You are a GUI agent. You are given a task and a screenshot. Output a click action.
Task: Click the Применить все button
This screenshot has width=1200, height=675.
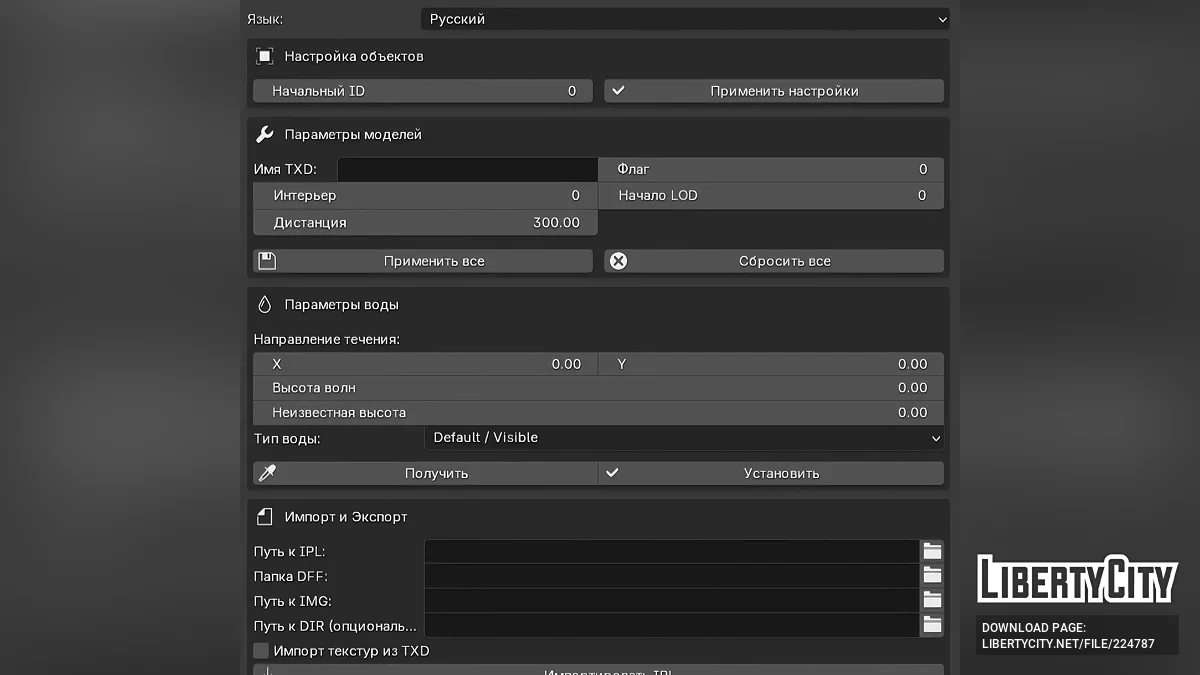click(423, 261)
